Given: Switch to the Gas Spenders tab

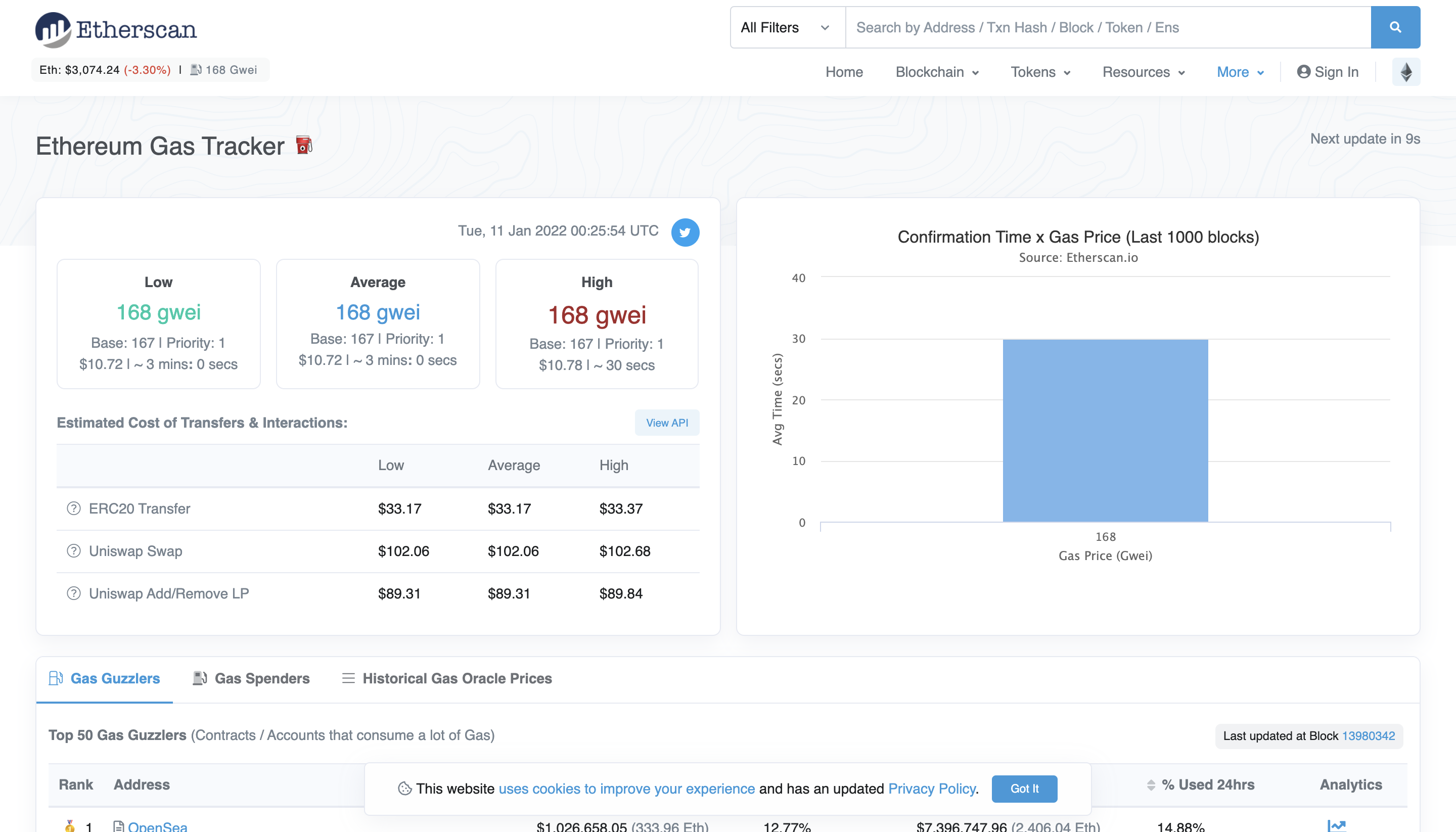Looking at the screenshot, I should [x=251, y=678].
